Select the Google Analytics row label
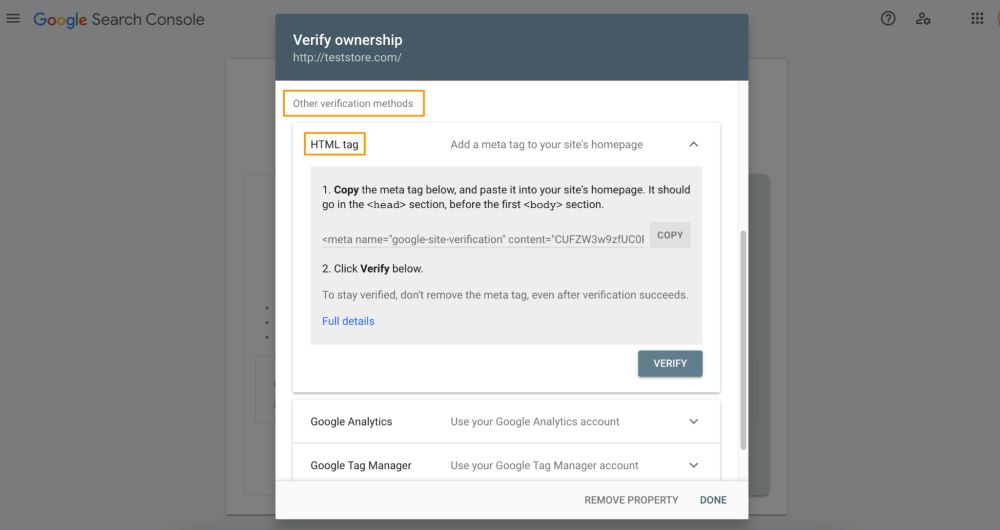 point(351,422)
